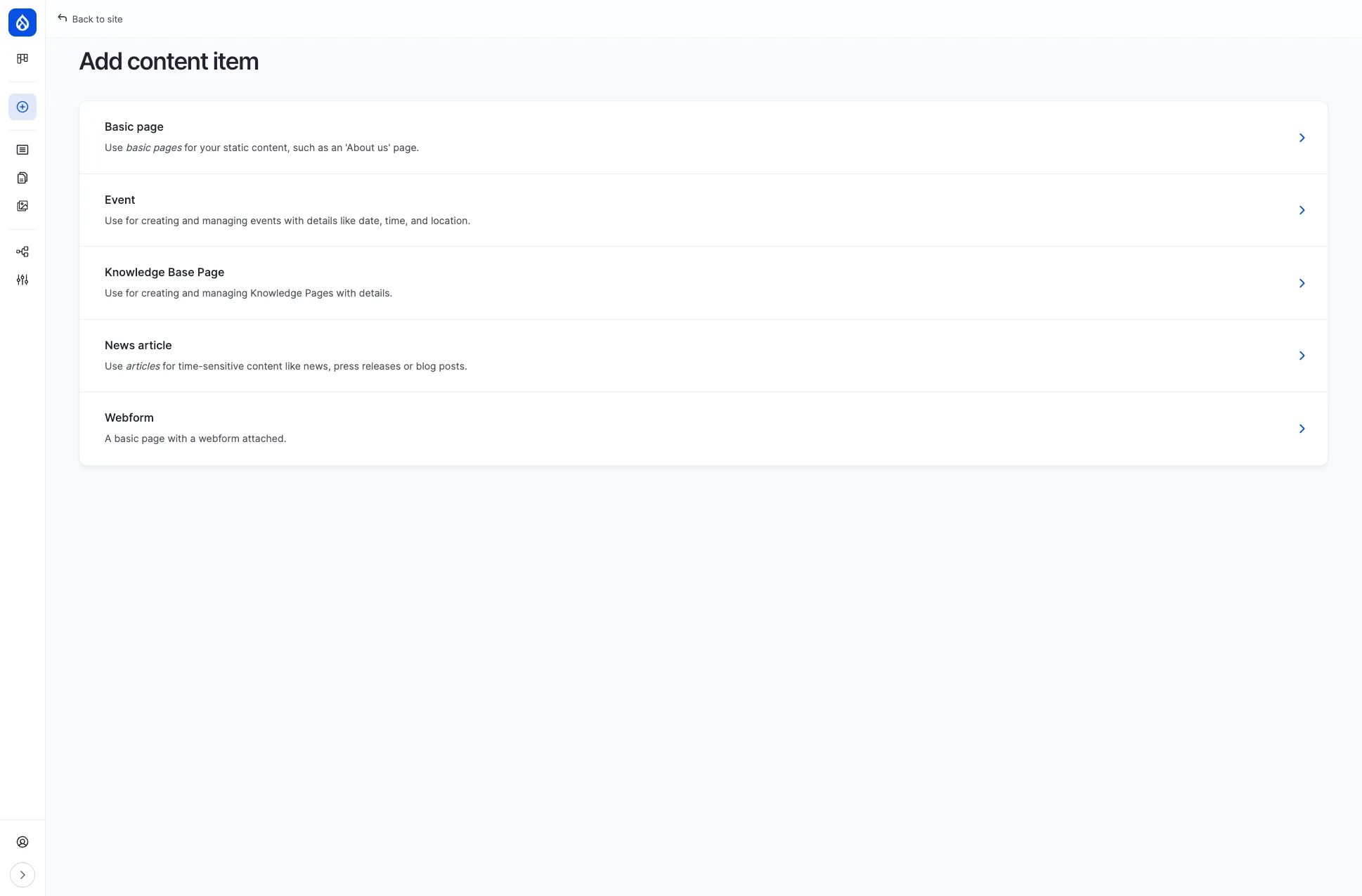1362x896 pixels.
Task: Open the Content list sidebar icon
Action: tap(22, 150)
